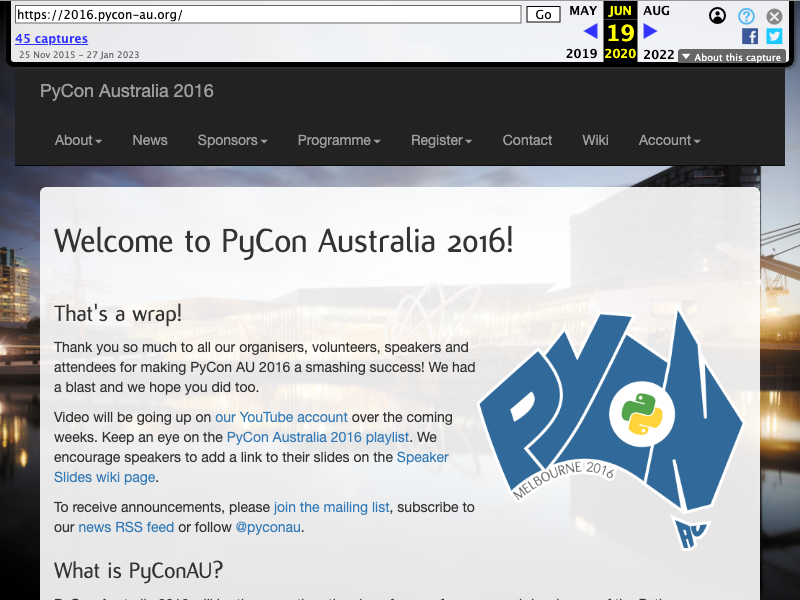800x600 pixels.
Task: Open the Wayback user account icon
Action: (x=717, y=16)
